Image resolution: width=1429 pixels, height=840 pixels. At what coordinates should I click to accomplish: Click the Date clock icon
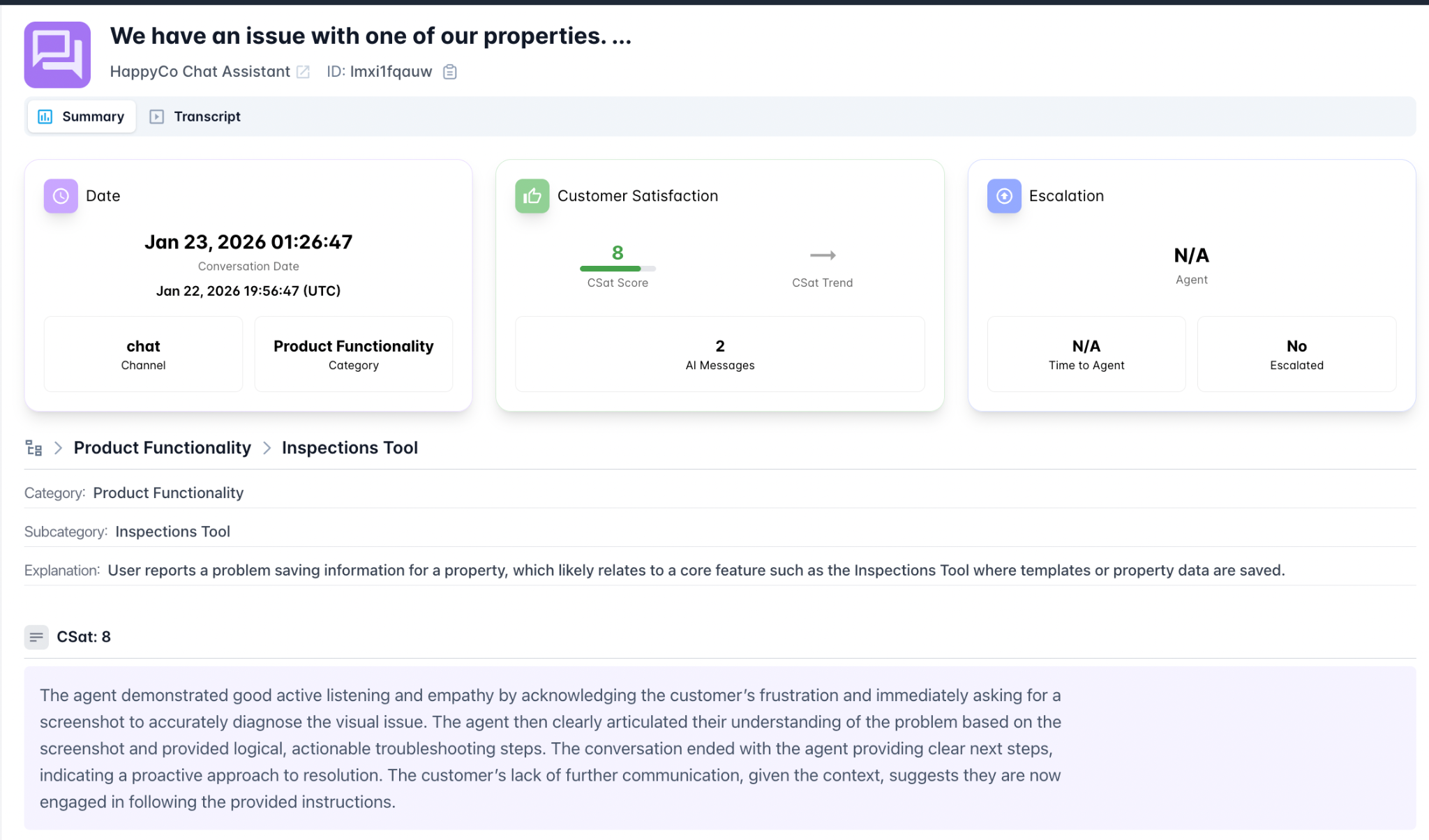coord(61,196)
